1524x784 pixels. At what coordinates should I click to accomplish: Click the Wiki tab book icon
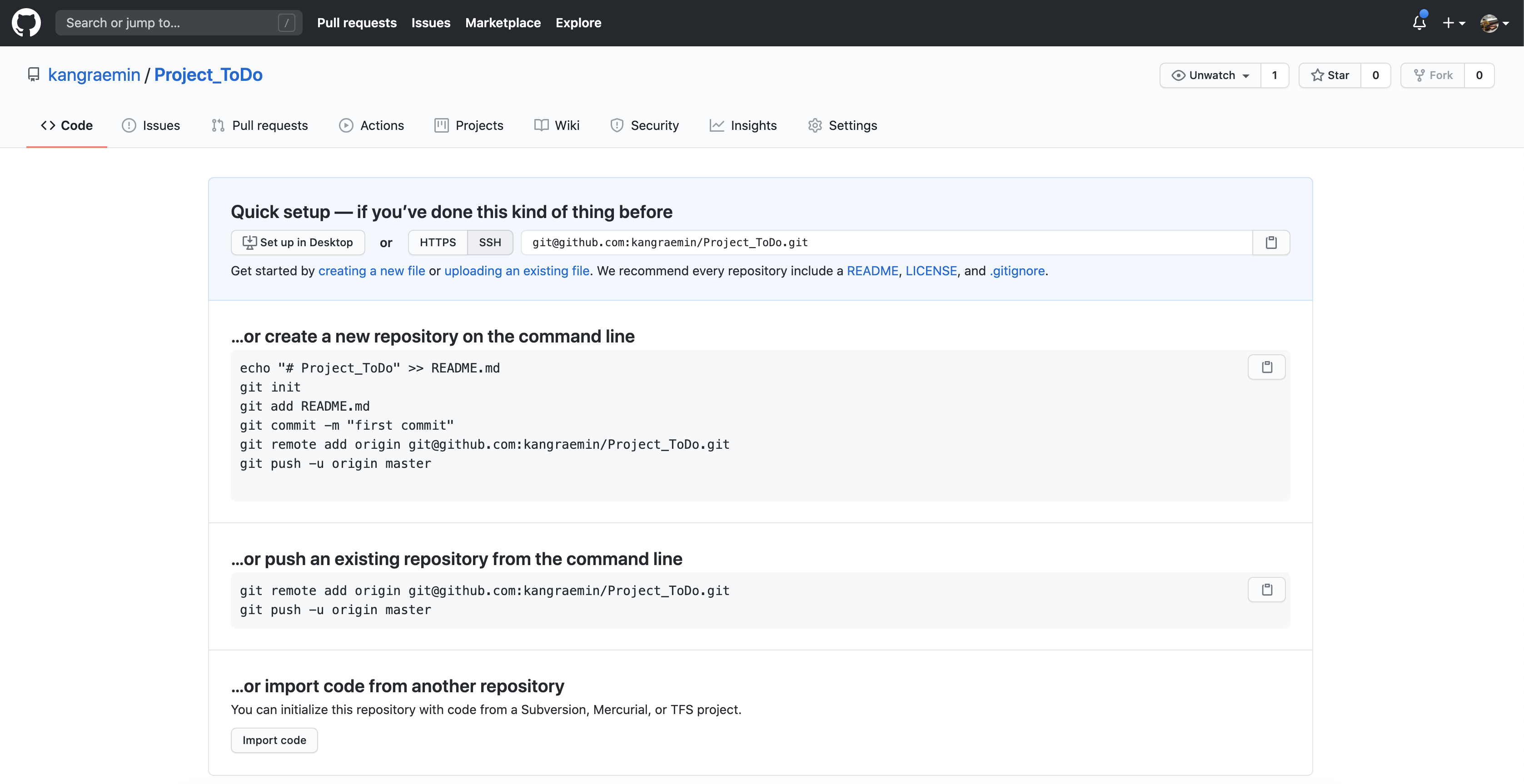[x=541, y=125]
